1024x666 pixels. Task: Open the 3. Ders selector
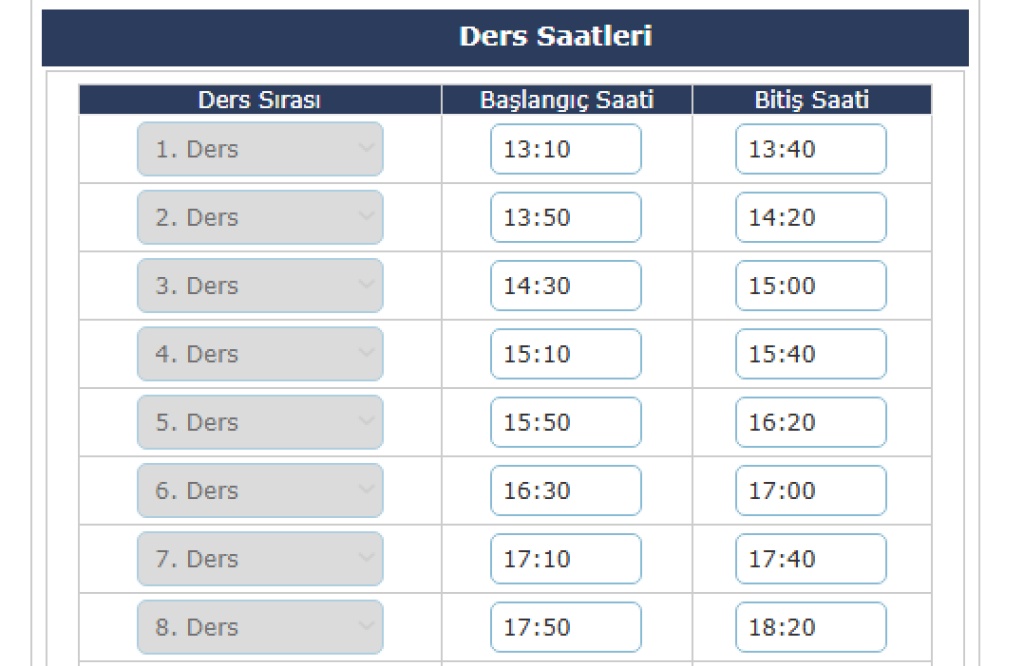[260, 286]
